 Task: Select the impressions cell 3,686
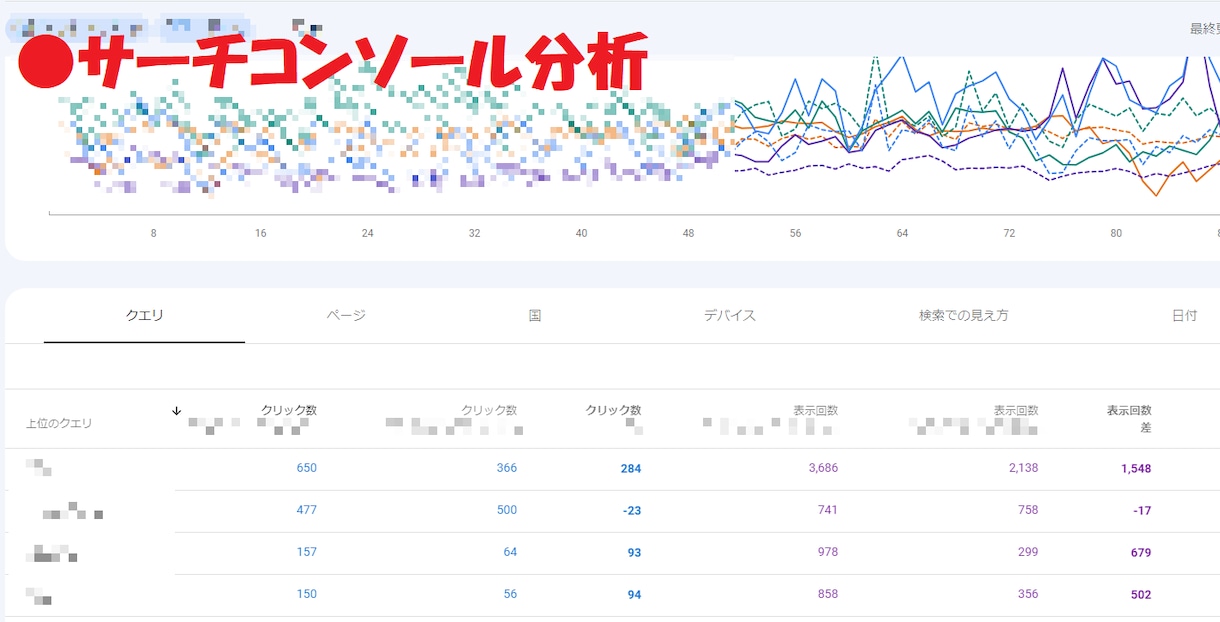pos(822,468)
